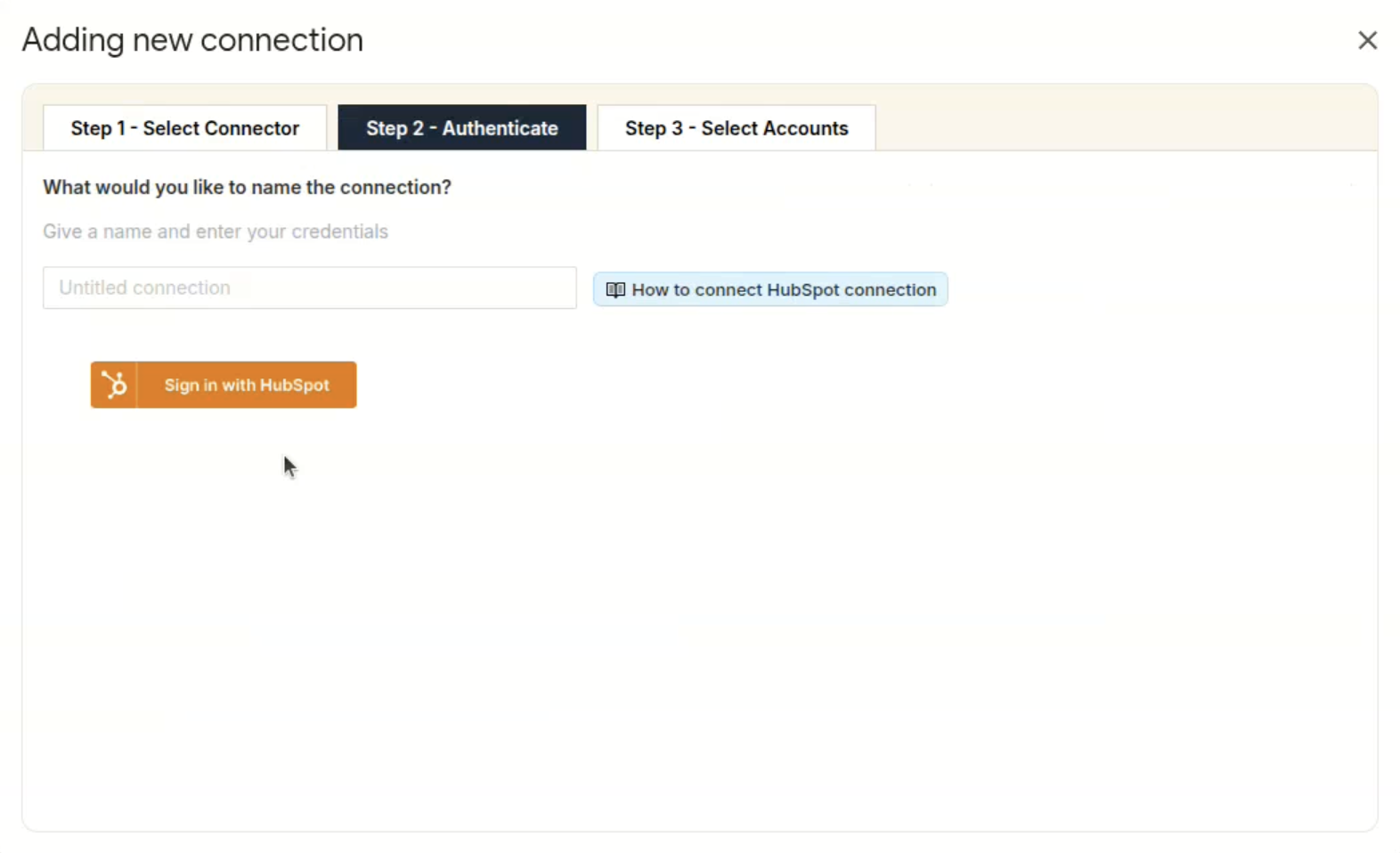The image size is (1400, 853).
Task: Click the HubSpot connection help link text
Action: click(784, 289)
